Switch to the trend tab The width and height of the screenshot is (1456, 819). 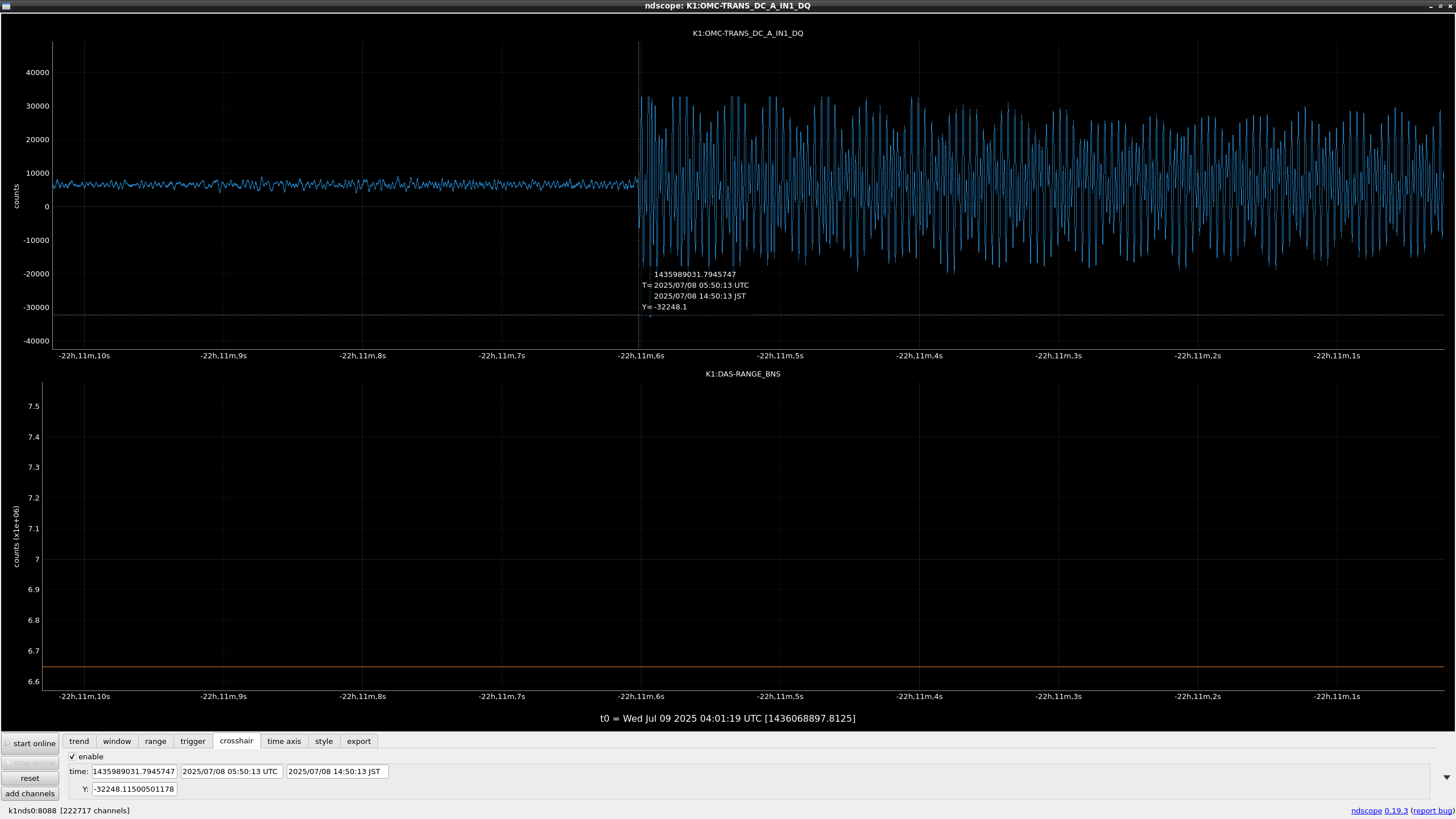coord(79,741)
